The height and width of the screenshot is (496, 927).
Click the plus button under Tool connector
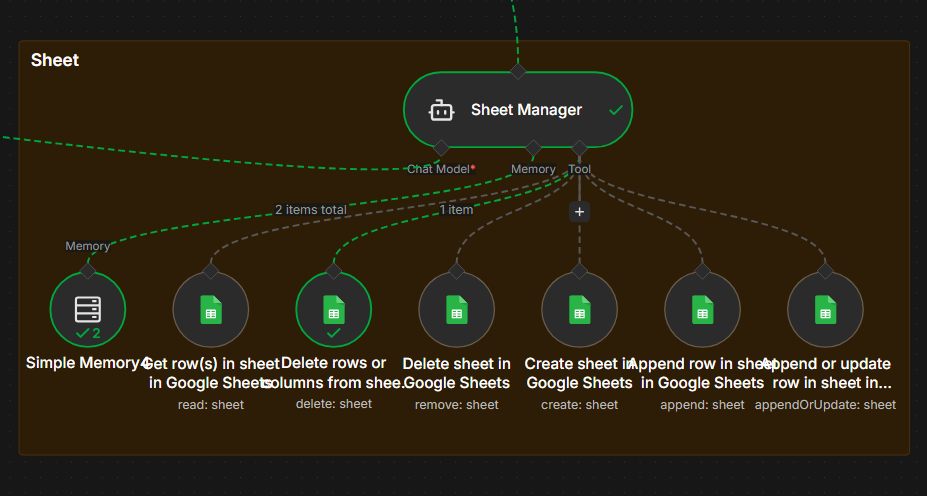click(579, 212)
